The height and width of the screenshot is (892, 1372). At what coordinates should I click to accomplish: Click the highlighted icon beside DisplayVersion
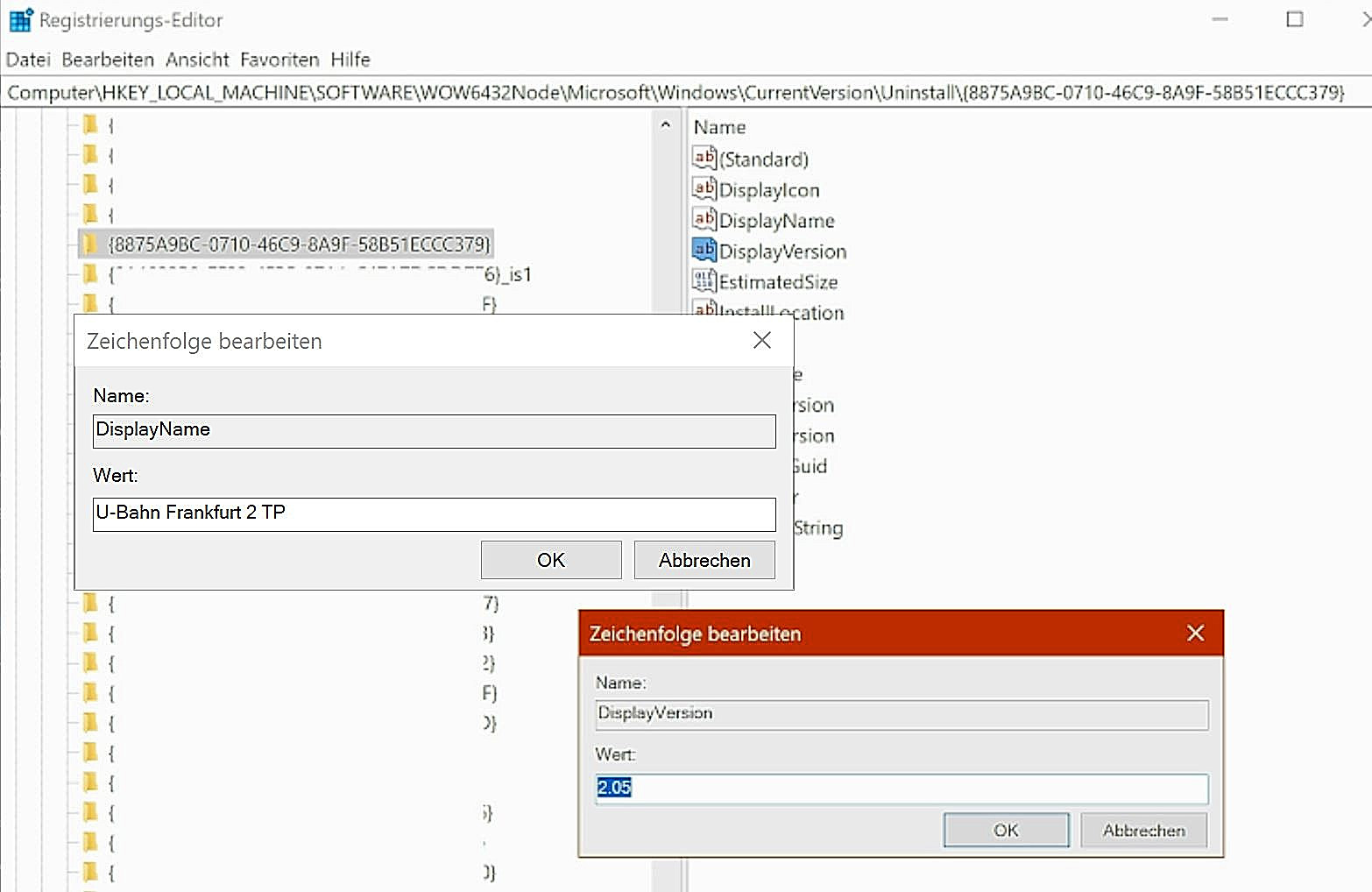[704, 250]
